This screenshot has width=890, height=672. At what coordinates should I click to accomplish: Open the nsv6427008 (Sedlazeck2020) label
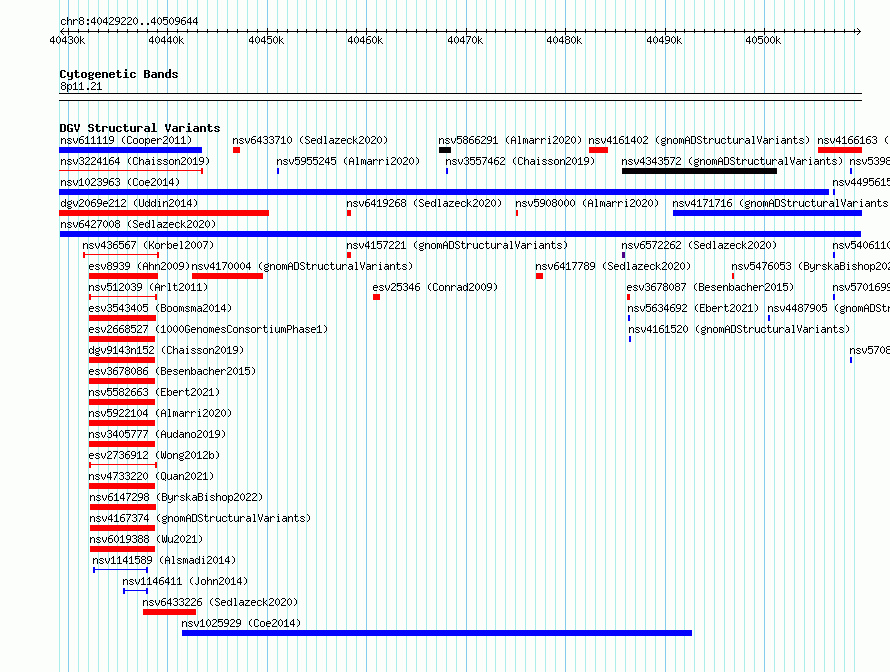[138, 224]
